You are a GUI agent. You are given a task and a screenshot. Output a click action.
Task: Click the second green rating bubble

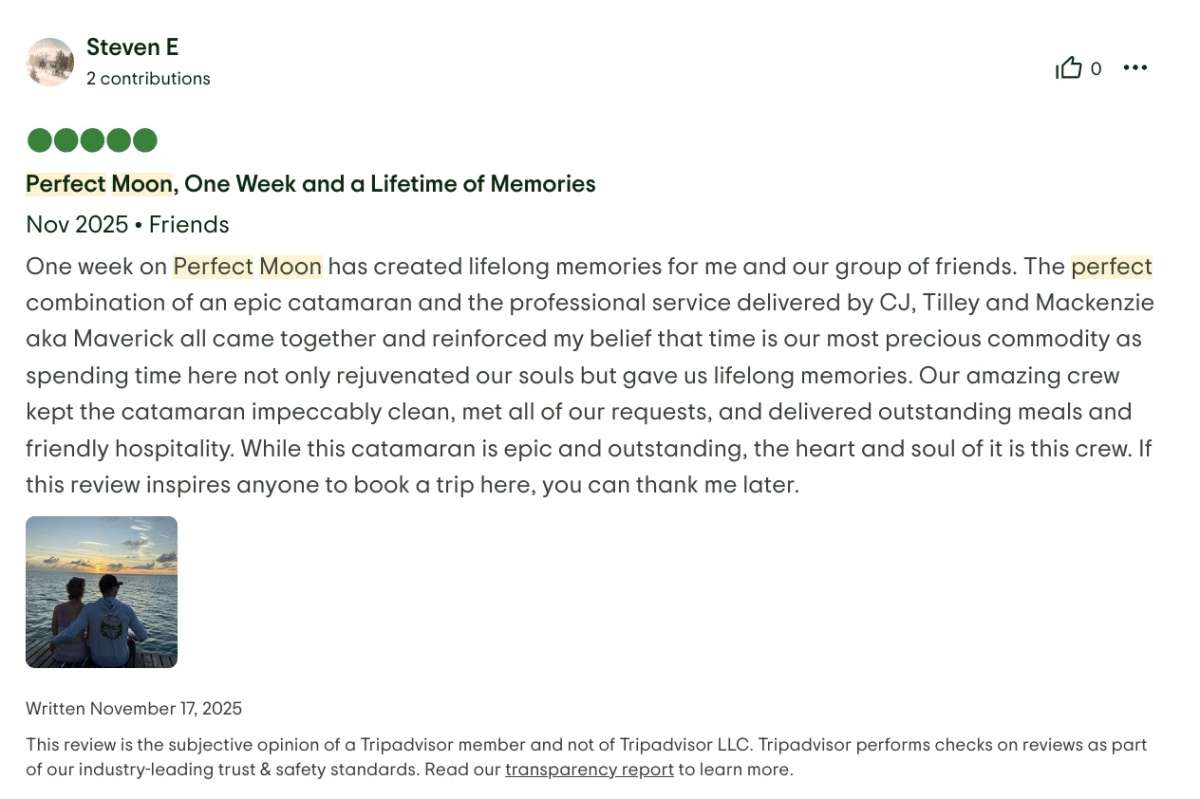click(66, 140)
